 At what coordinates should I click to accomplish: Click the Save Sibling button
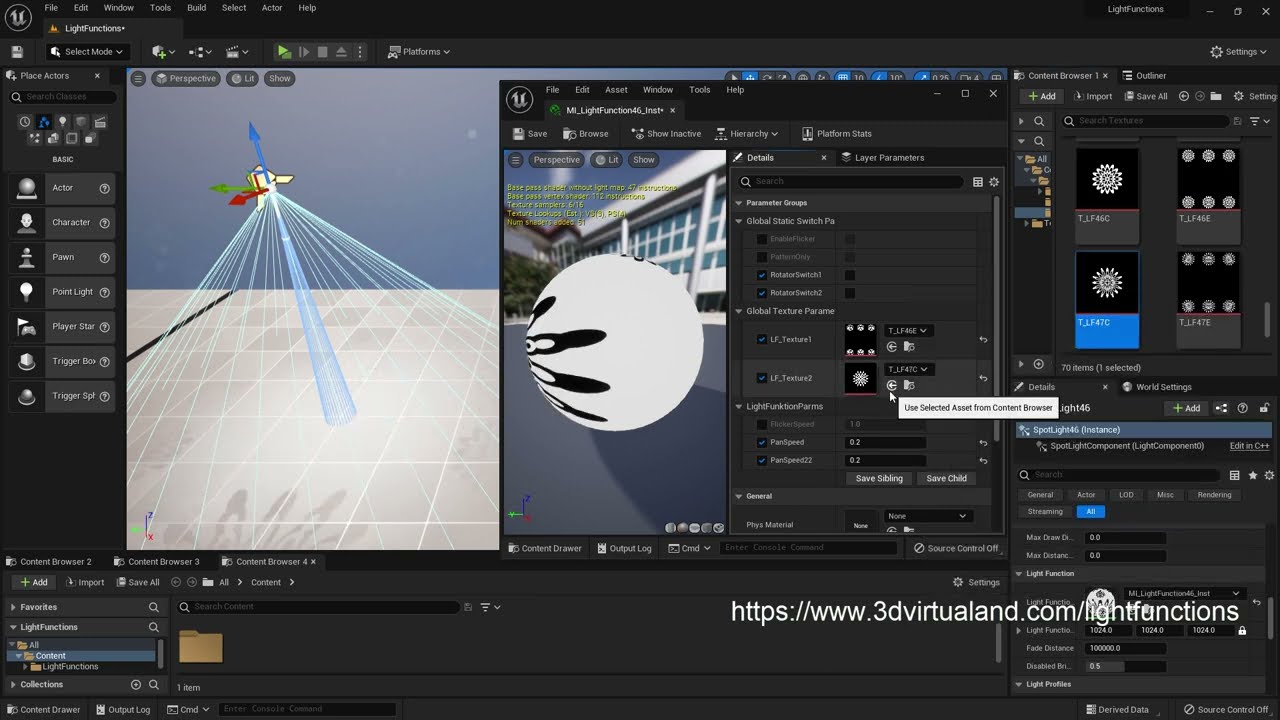point(879,478)
